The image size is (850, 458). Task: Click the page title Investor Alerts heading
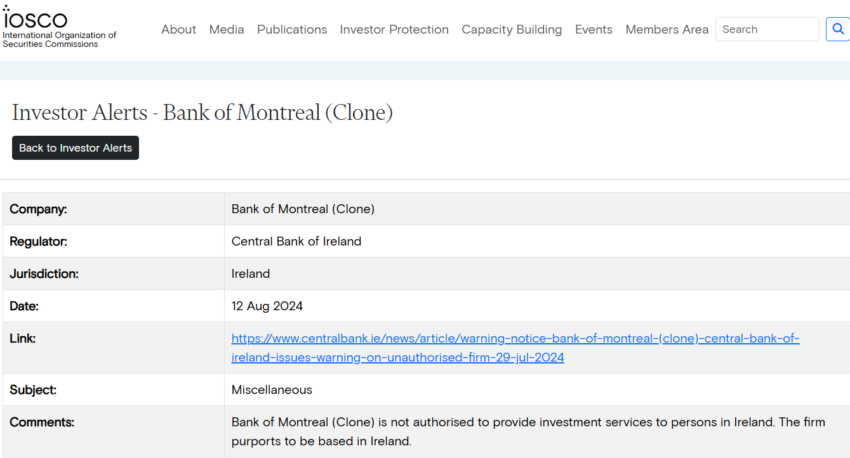202,113
